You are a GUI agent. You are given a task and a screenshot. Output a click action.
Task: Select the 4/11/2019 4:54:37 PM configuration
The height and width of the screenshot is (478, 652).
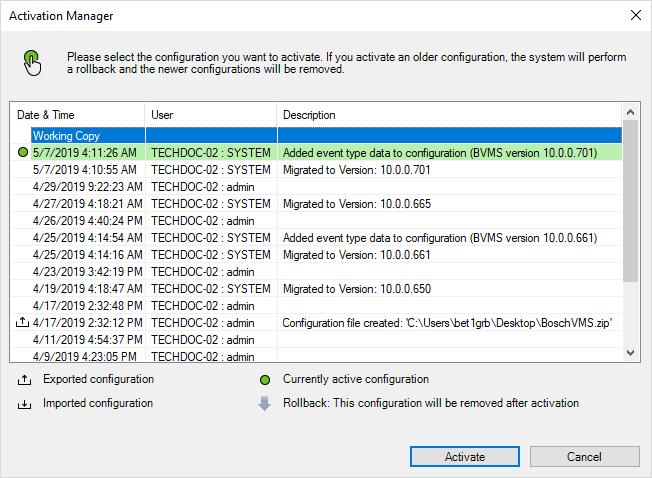pos(316,340)
